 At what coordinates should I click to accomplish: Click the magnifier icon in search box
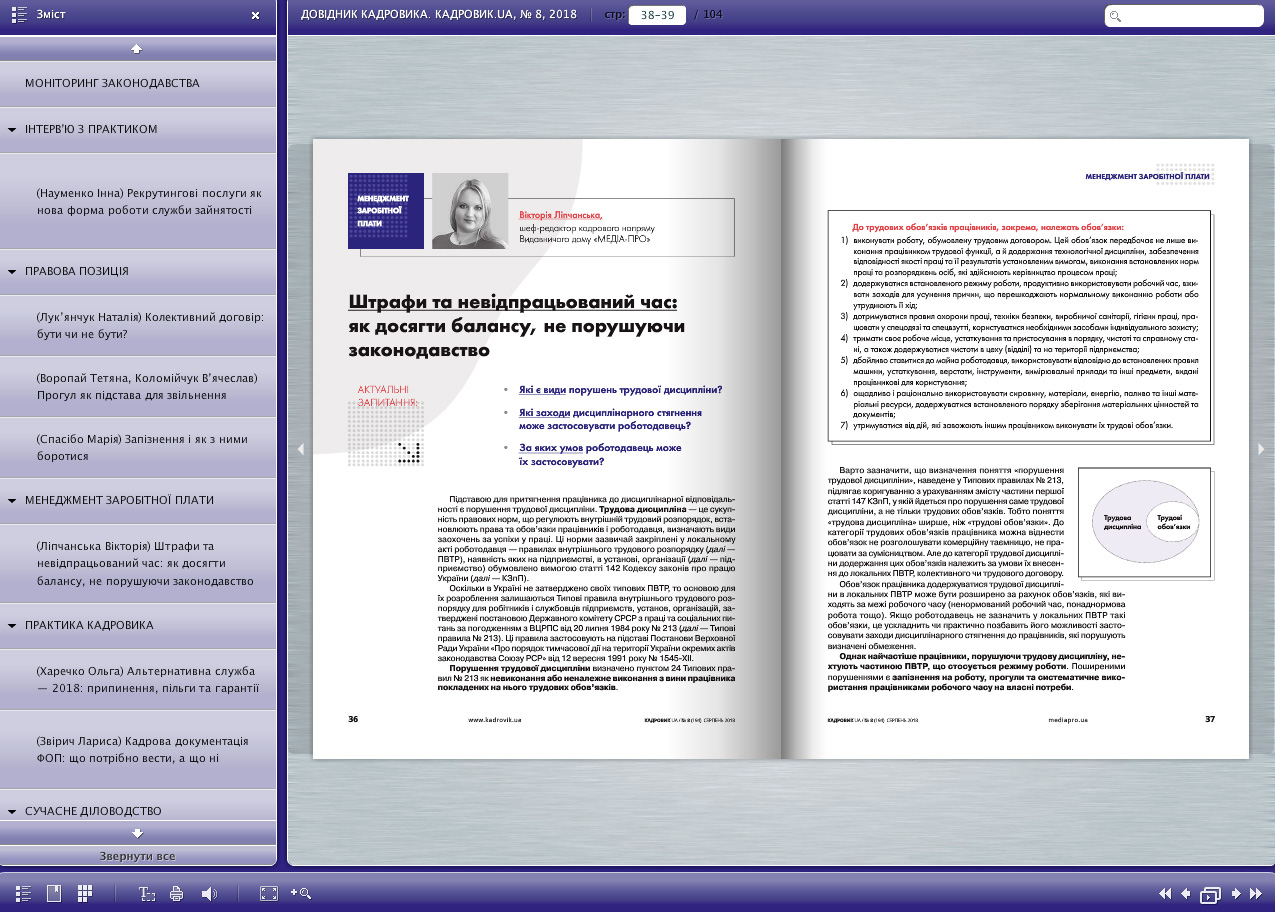[1116, 16]
